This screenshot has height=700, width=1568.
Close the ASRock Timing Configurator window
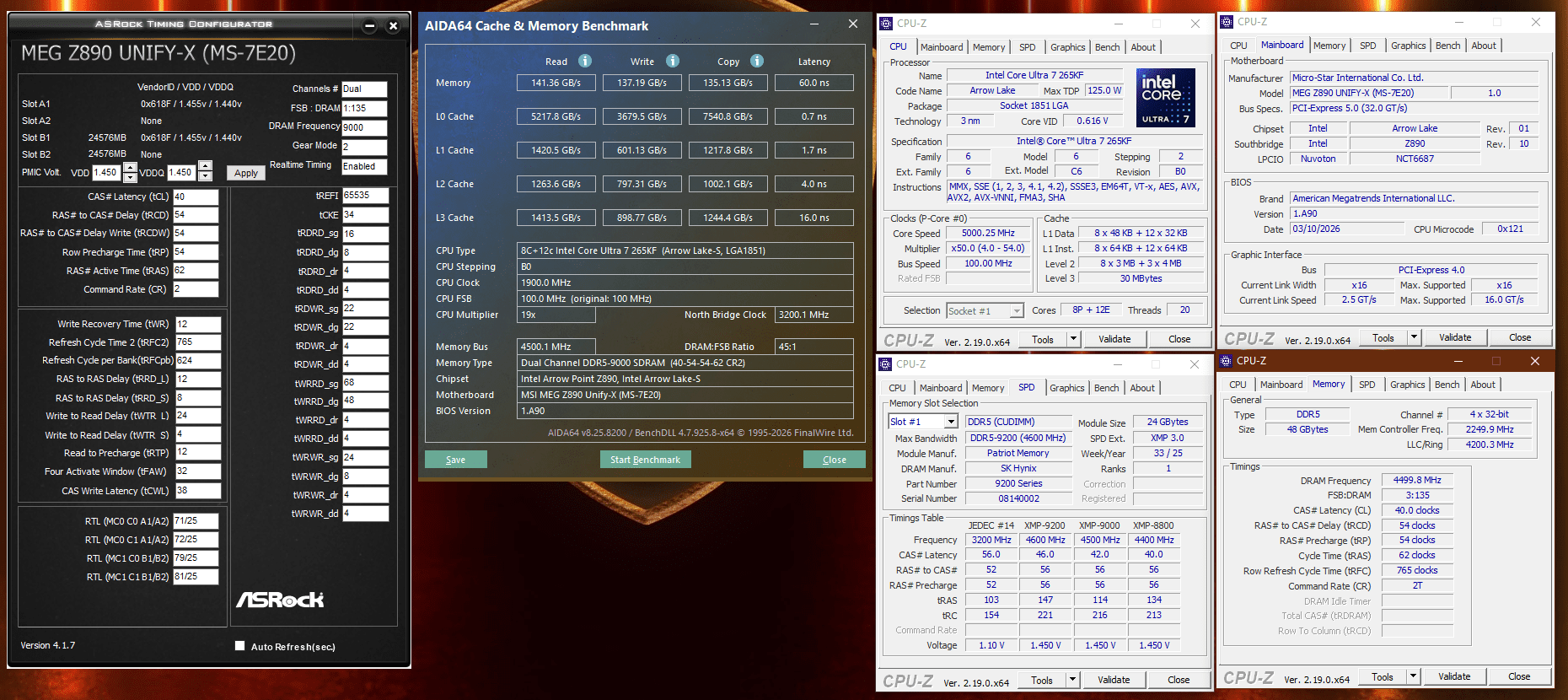[393, 26]
